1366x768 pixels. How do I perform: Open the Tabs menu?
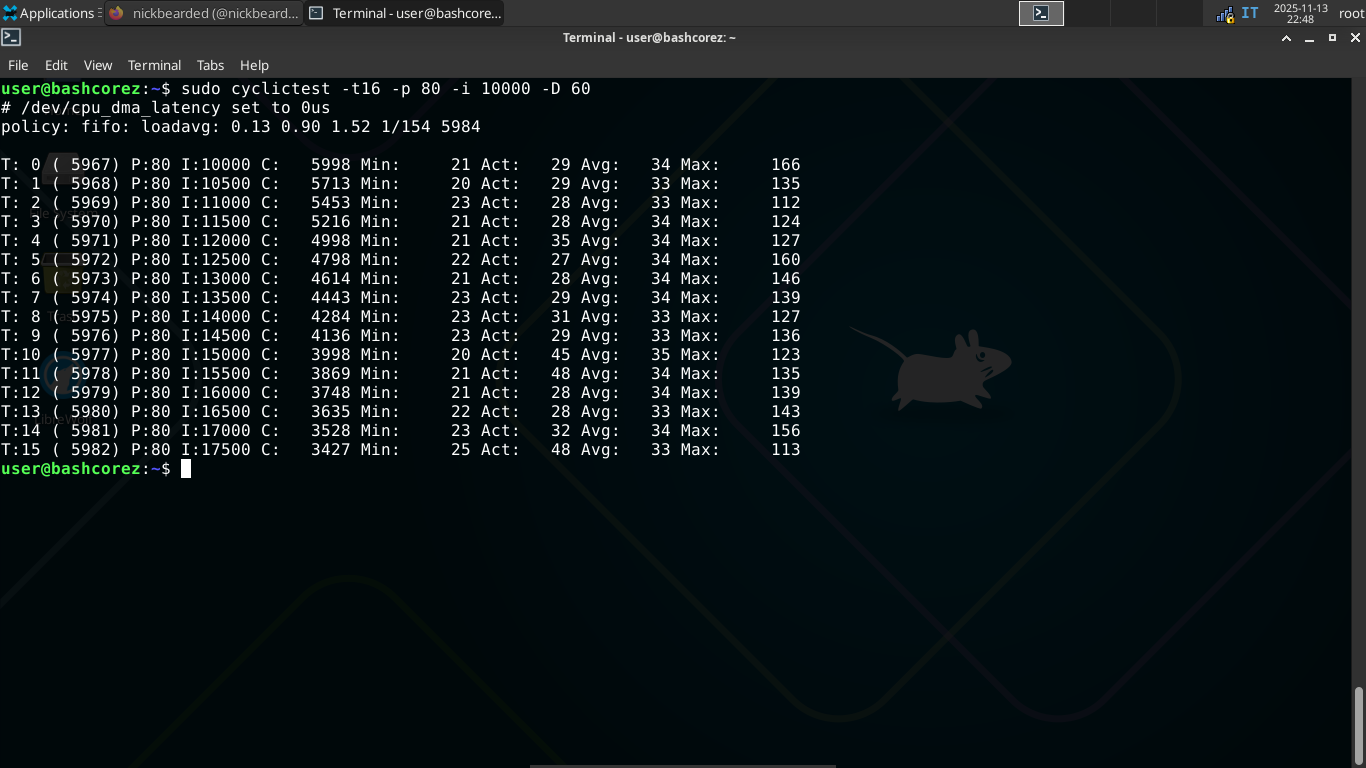coord(210,65)
